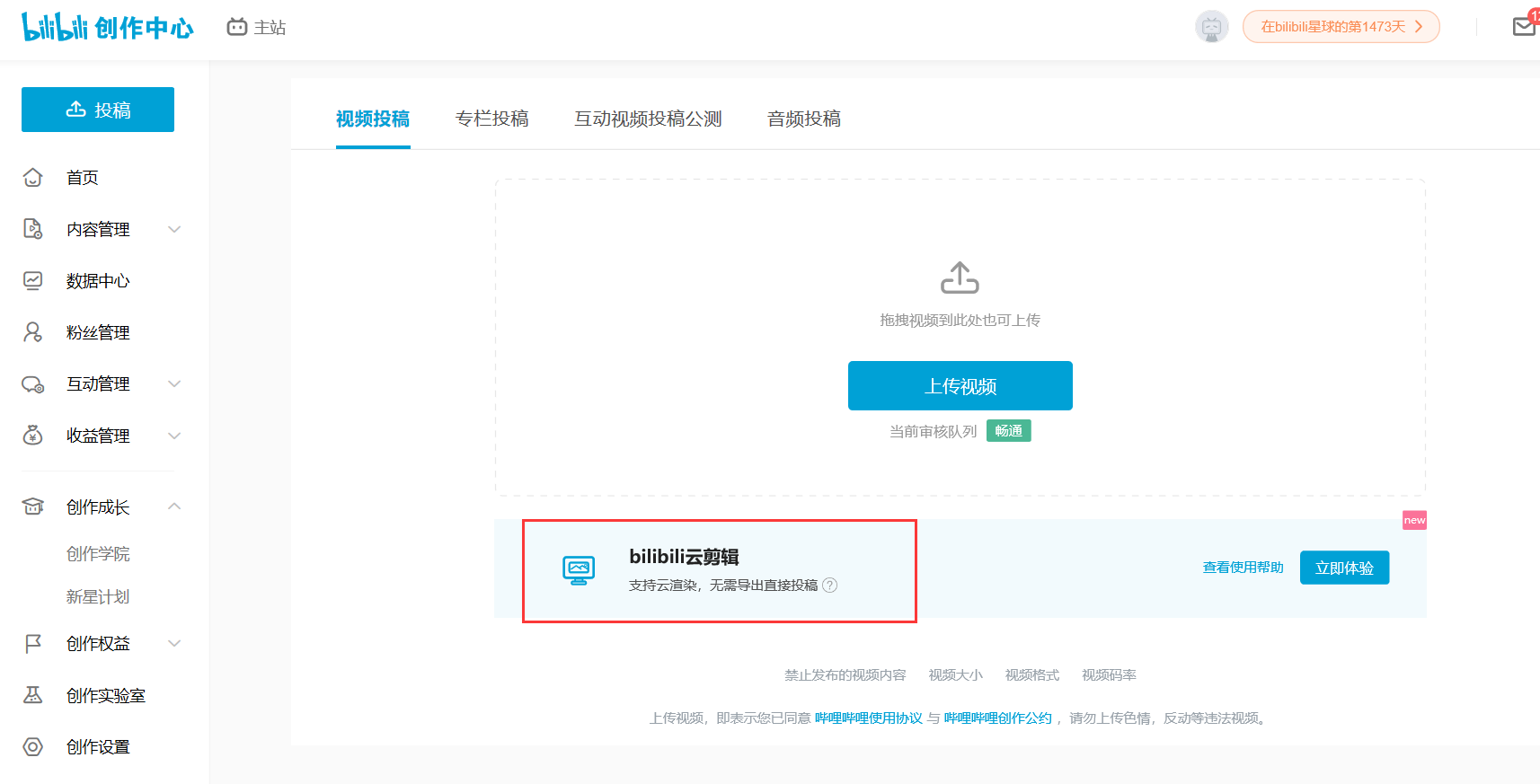The height and width of the screenshot is (784, 1540).
Task: Expand the 内容管理 chevron
Action: [x=174, y=229]
